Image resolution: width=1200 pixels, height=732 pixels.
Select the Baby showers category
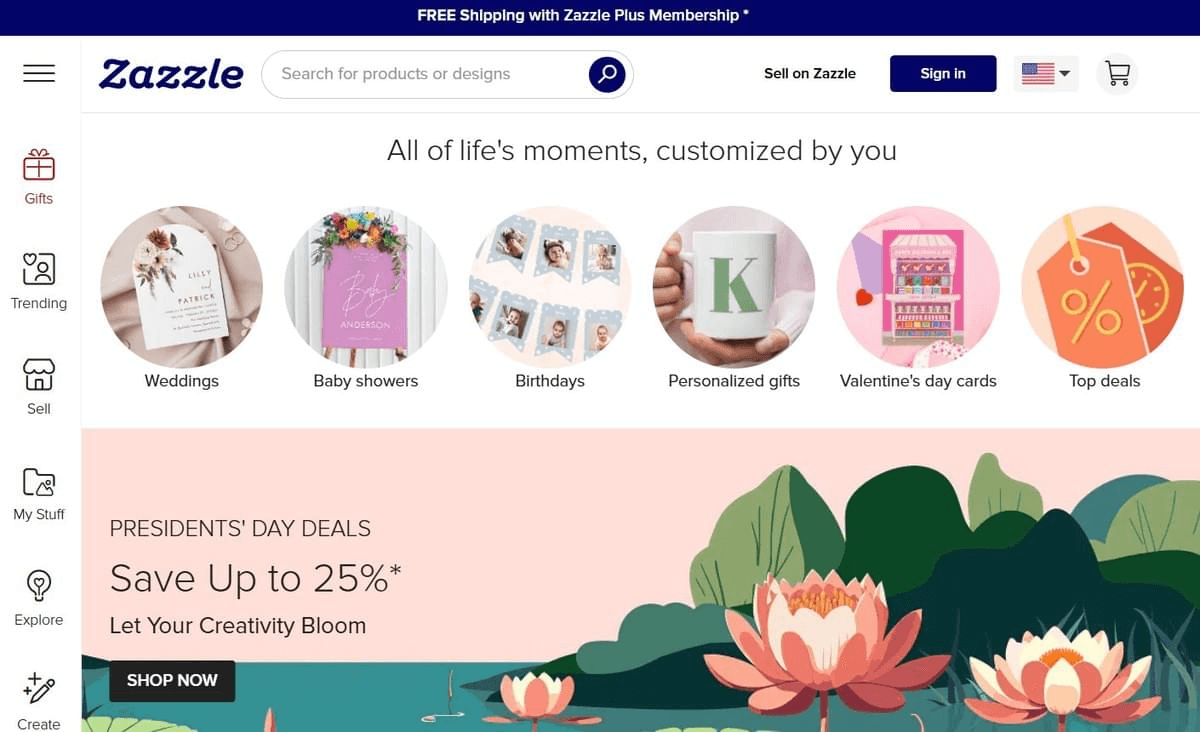(366, 287)
